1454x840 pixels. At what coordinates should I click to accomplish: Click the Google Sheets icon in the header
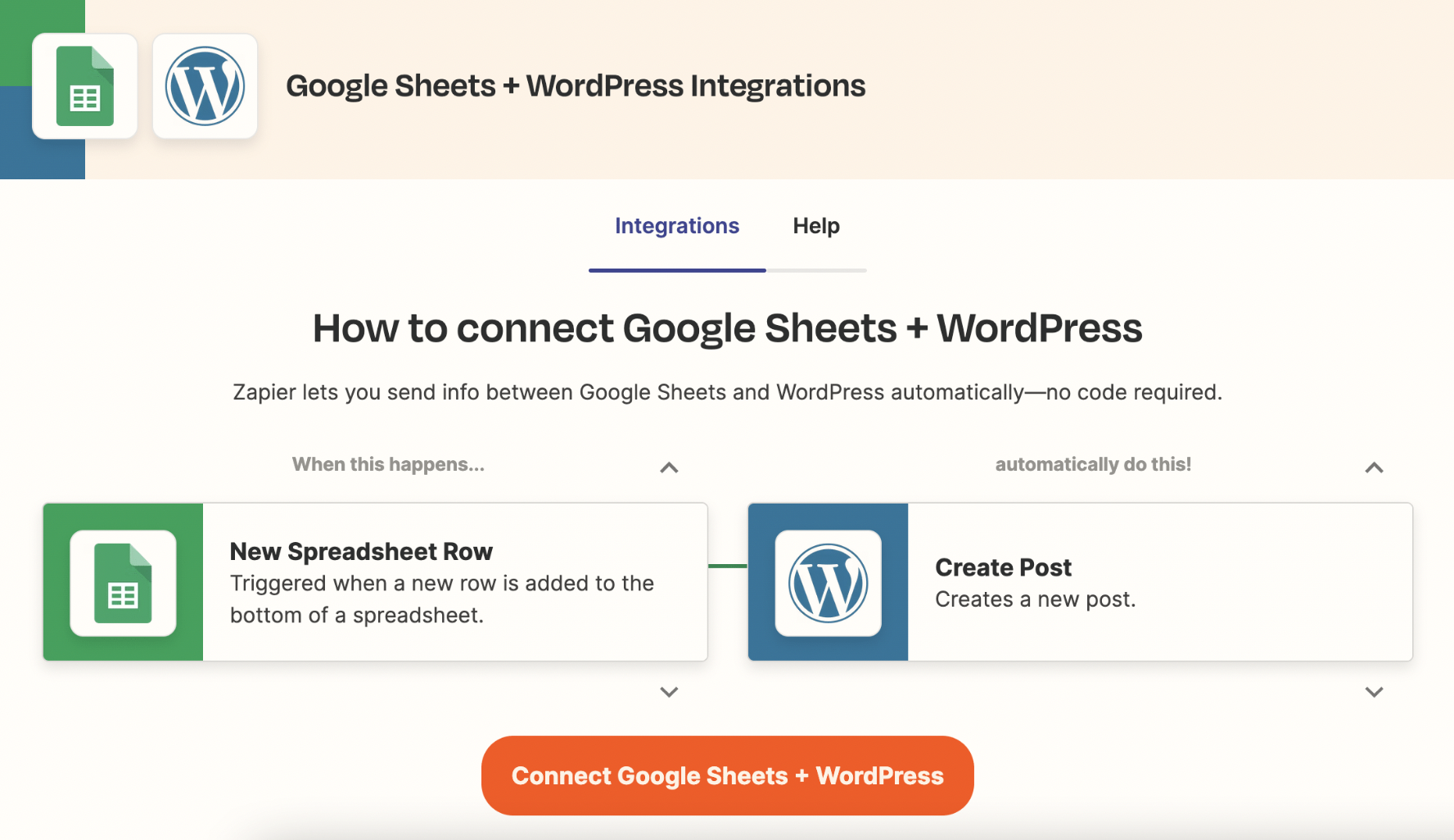(x=84, y=86)
